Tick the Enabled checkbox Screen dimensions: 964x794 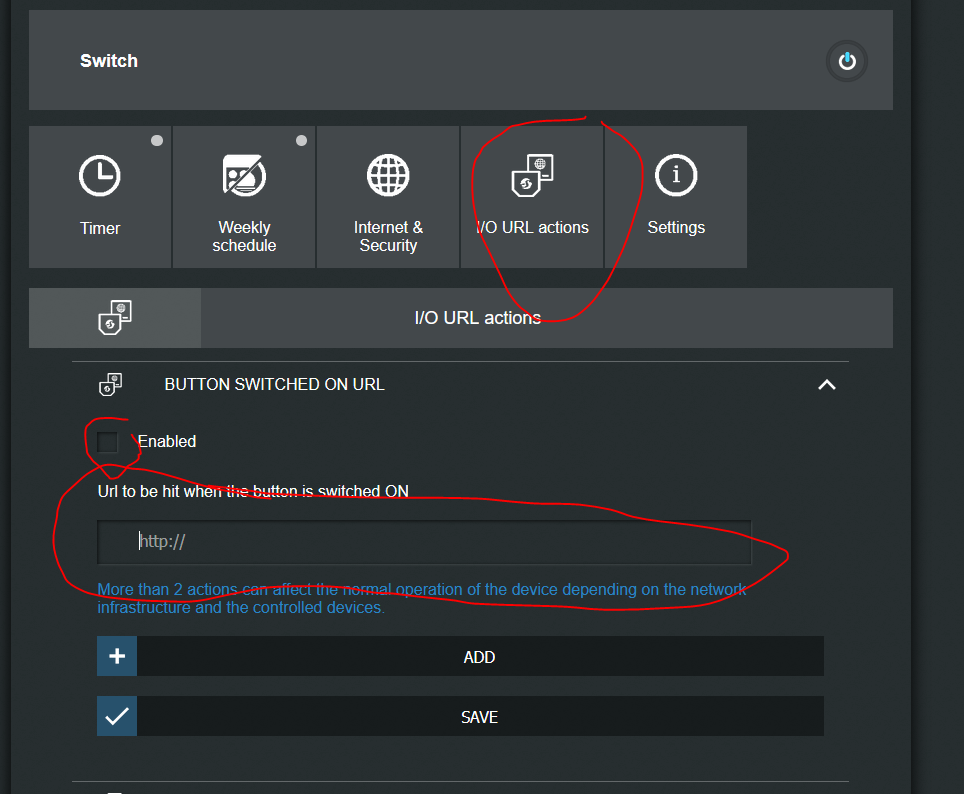pos(108,442)
